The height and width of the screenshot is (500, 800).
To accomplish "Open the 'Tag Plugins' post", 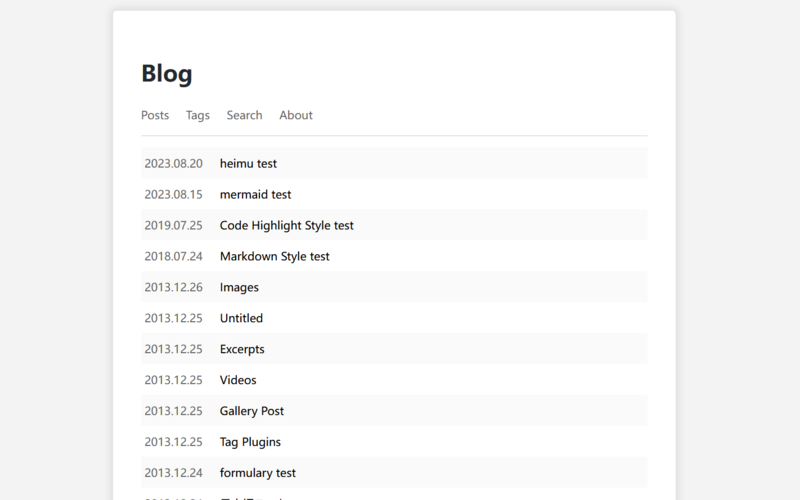I will pos(250,442).
